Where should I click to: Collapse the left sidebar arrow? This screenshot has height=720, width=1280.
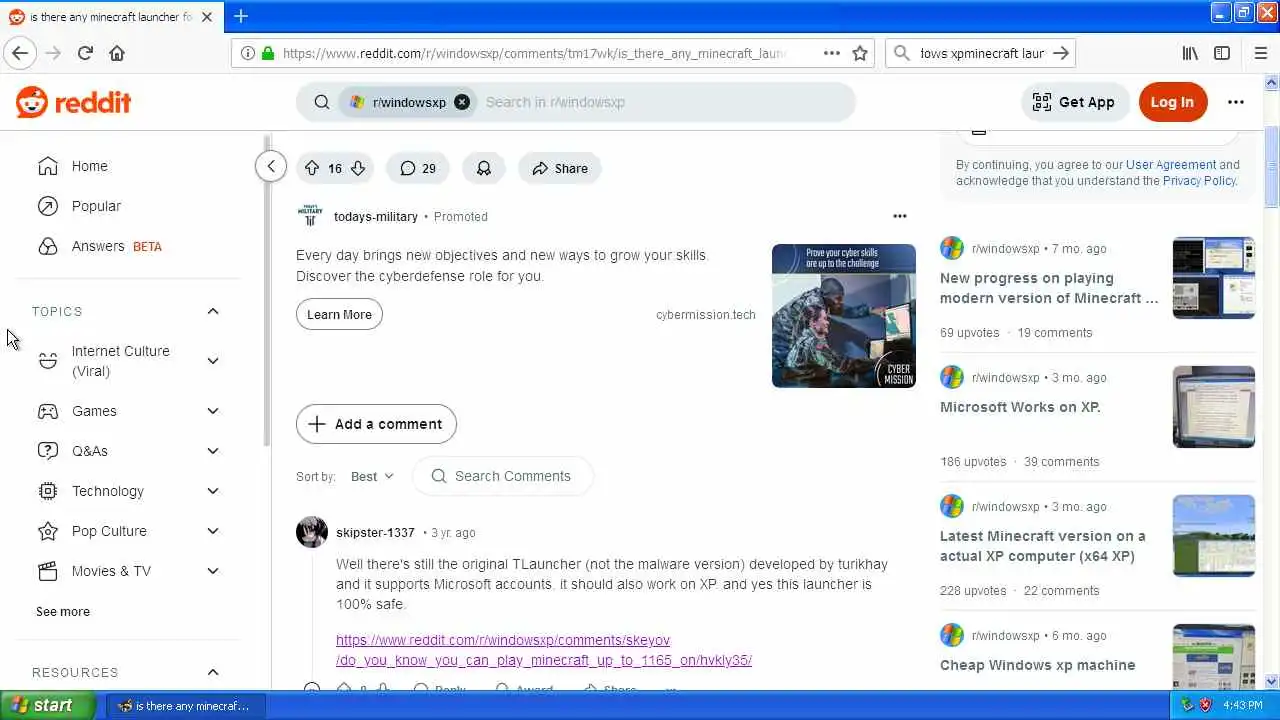(271, 166)
